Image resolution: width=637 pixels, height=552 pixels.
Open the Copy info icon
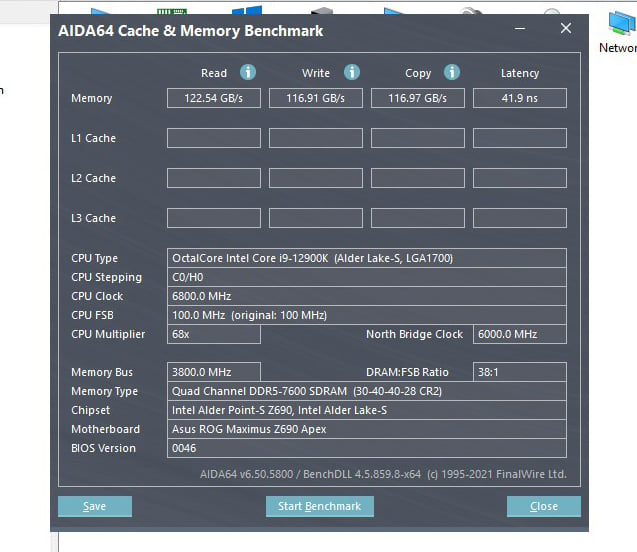coord(452,73)
